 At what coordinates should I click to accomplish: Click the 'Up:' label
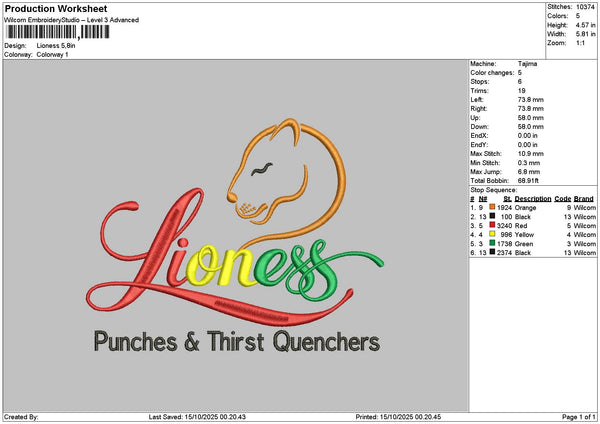(475, 118)
